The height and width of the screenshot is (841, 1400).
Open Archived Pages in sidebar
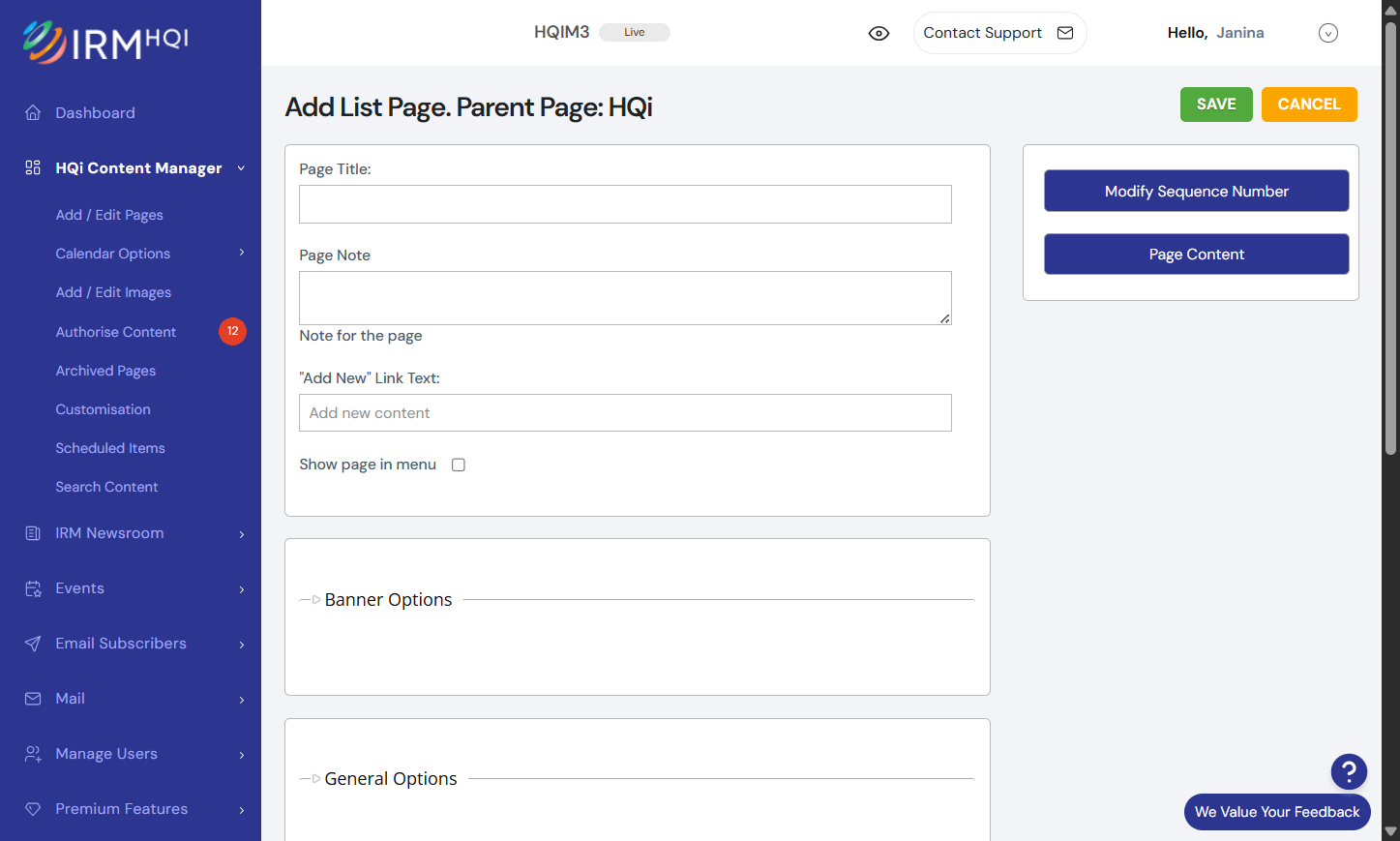click(105, 371)
